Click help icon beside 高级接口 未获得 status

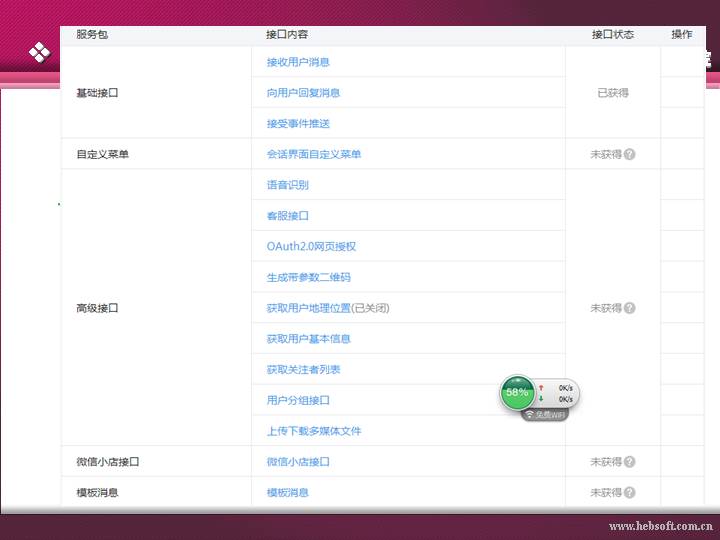tap(629, 309)
